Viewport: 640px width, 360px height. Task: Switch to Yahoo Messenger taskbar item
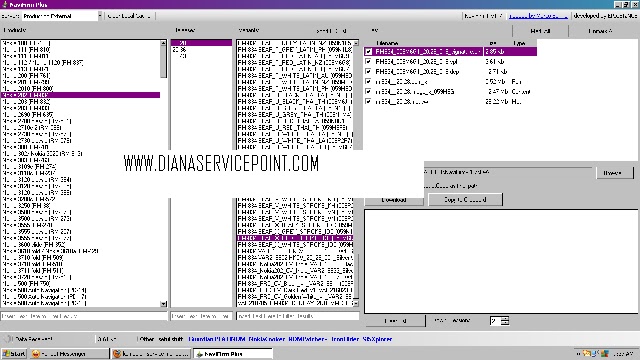tap(69, 354)
